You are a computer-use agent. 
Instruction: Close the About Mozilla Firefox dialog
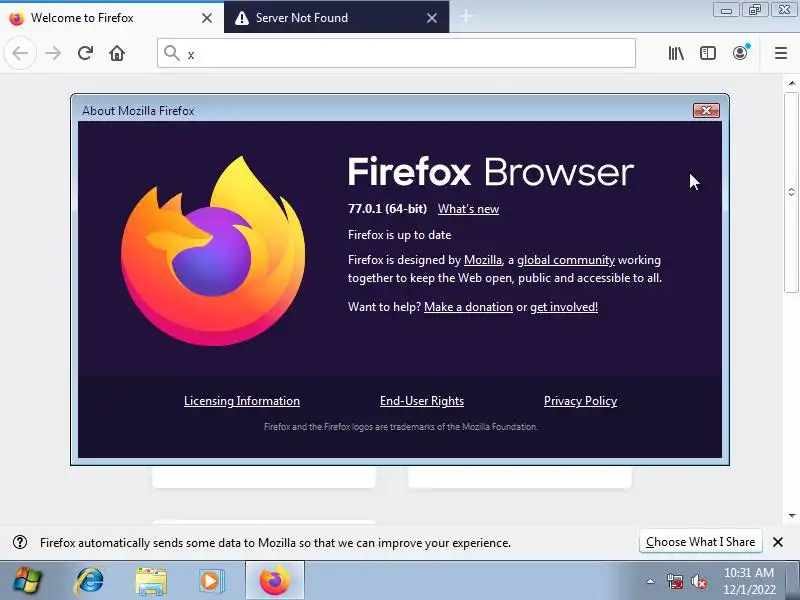[x=706, y=110]
